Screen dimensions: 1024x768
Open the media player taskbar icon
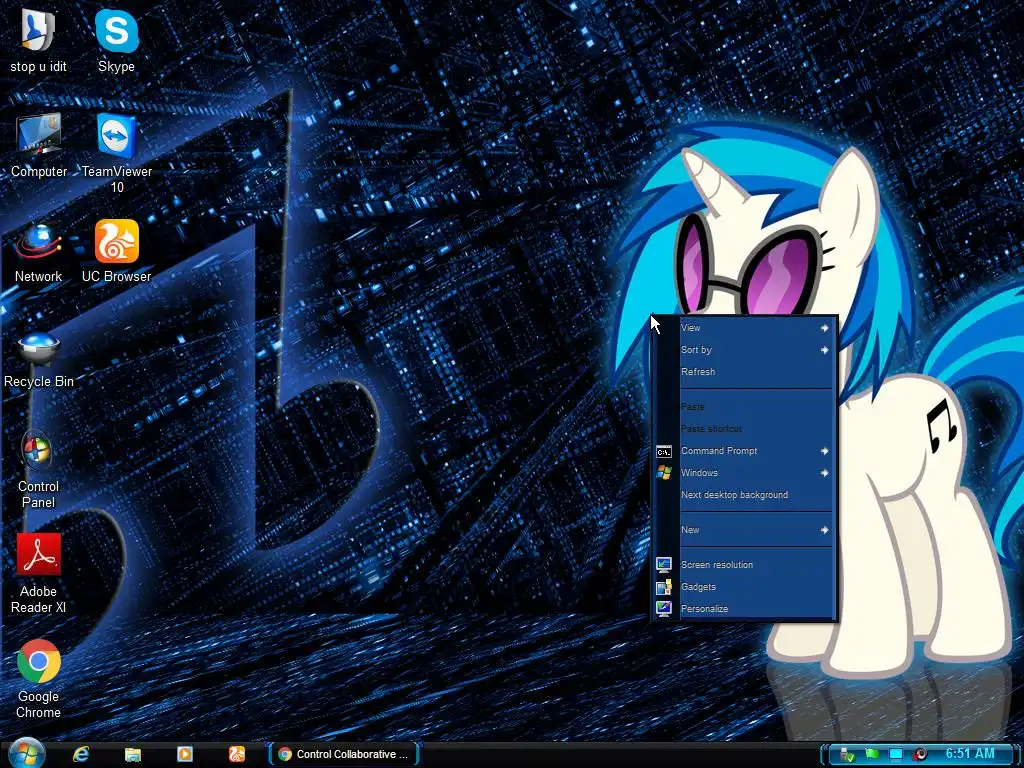[185, 754]
